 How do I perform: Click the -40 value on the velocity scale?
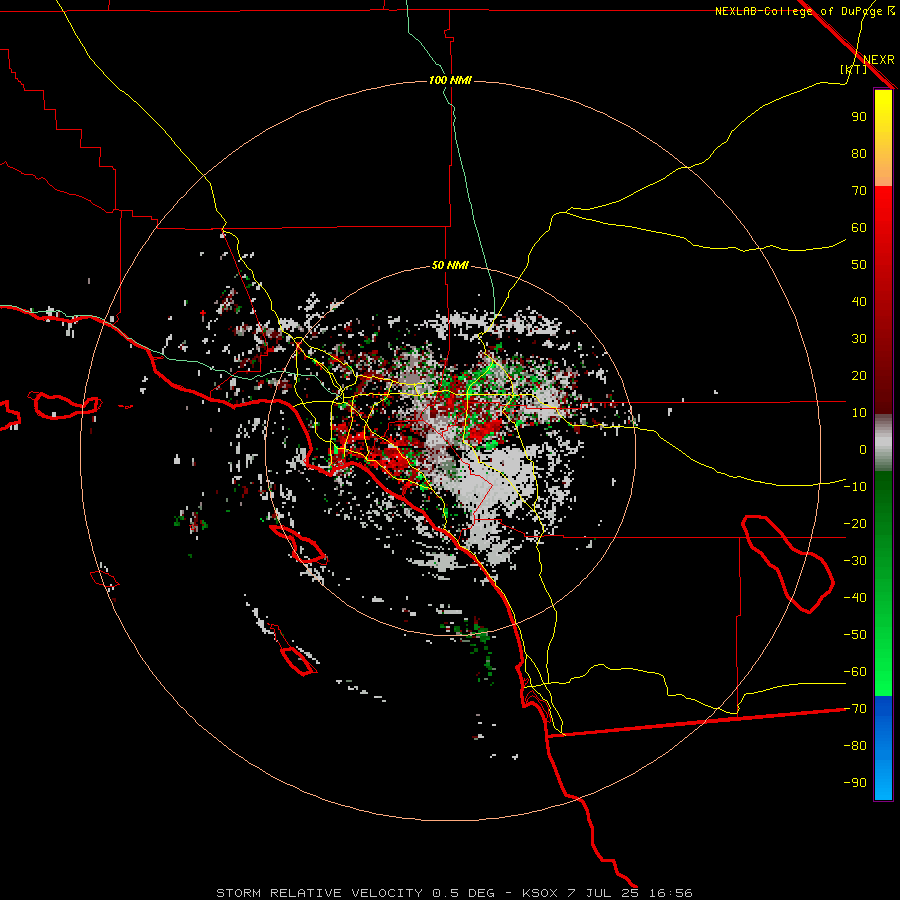(855, 598)
